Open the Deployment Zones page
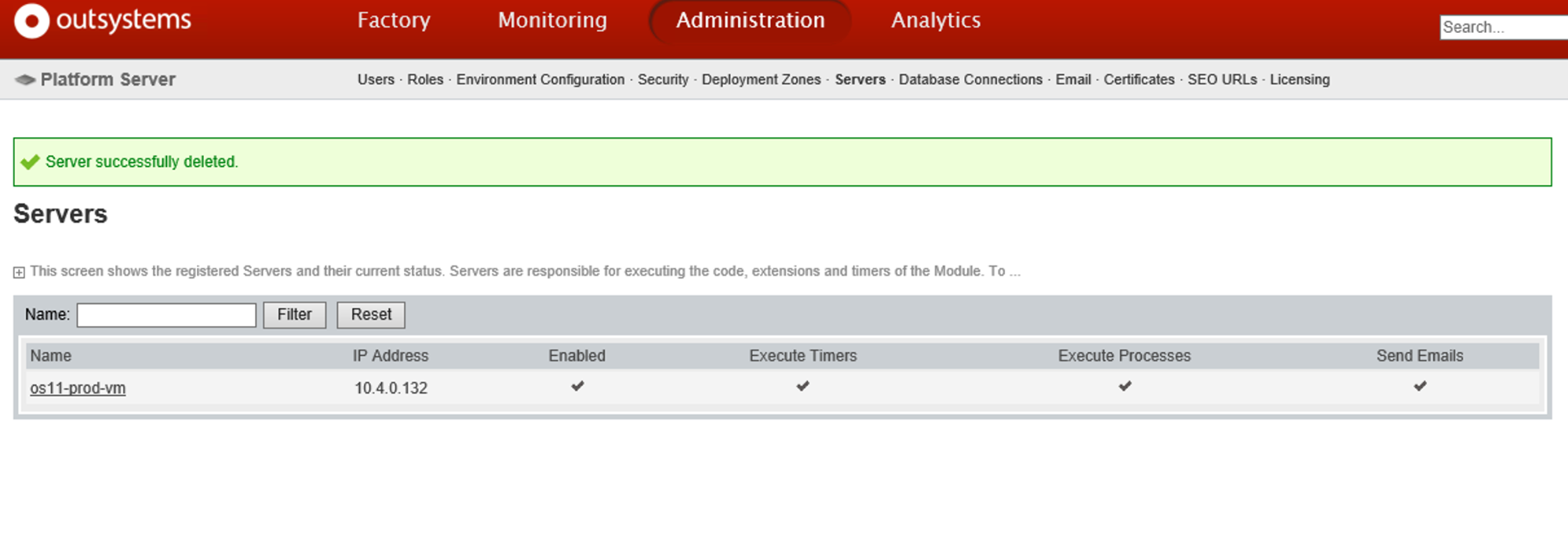This screenshot has width=1568, height=534. click(762, 79)
